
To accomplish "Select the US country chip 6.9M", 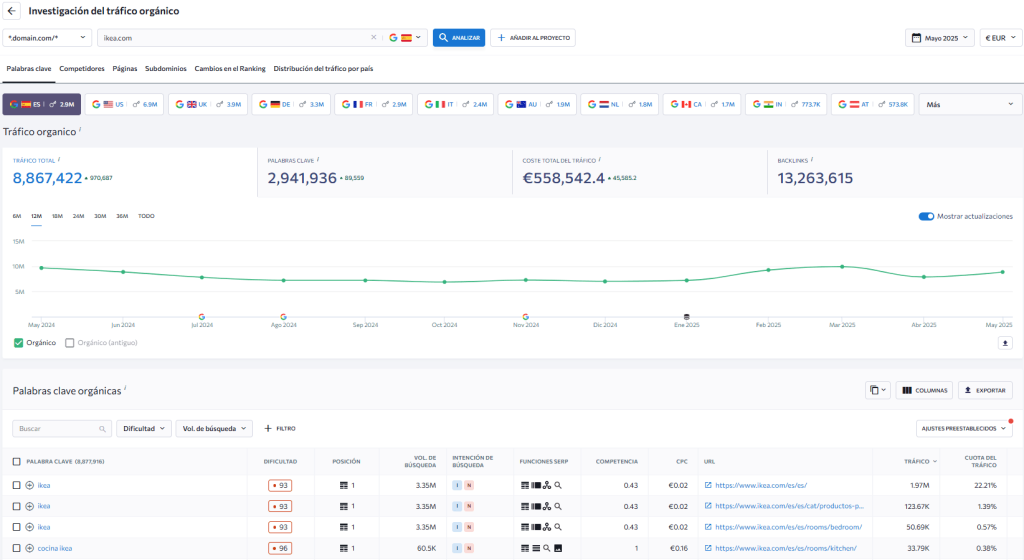I will (x=124, y=104).
